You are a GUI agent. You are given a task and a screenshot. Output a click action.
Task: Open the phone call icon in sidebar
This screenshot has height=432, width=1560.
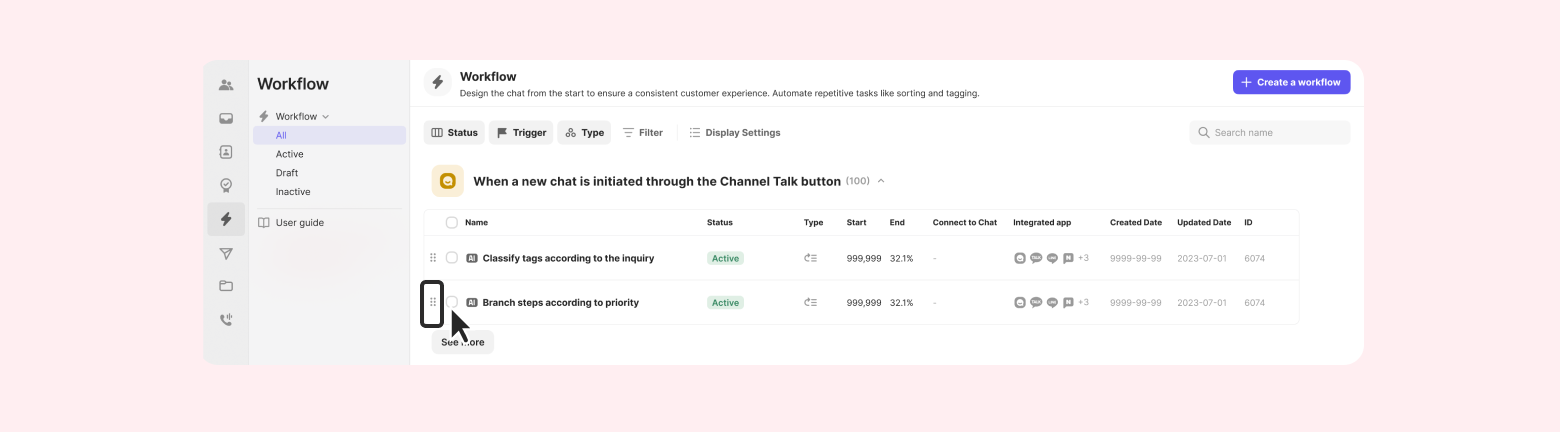(226, 320)
